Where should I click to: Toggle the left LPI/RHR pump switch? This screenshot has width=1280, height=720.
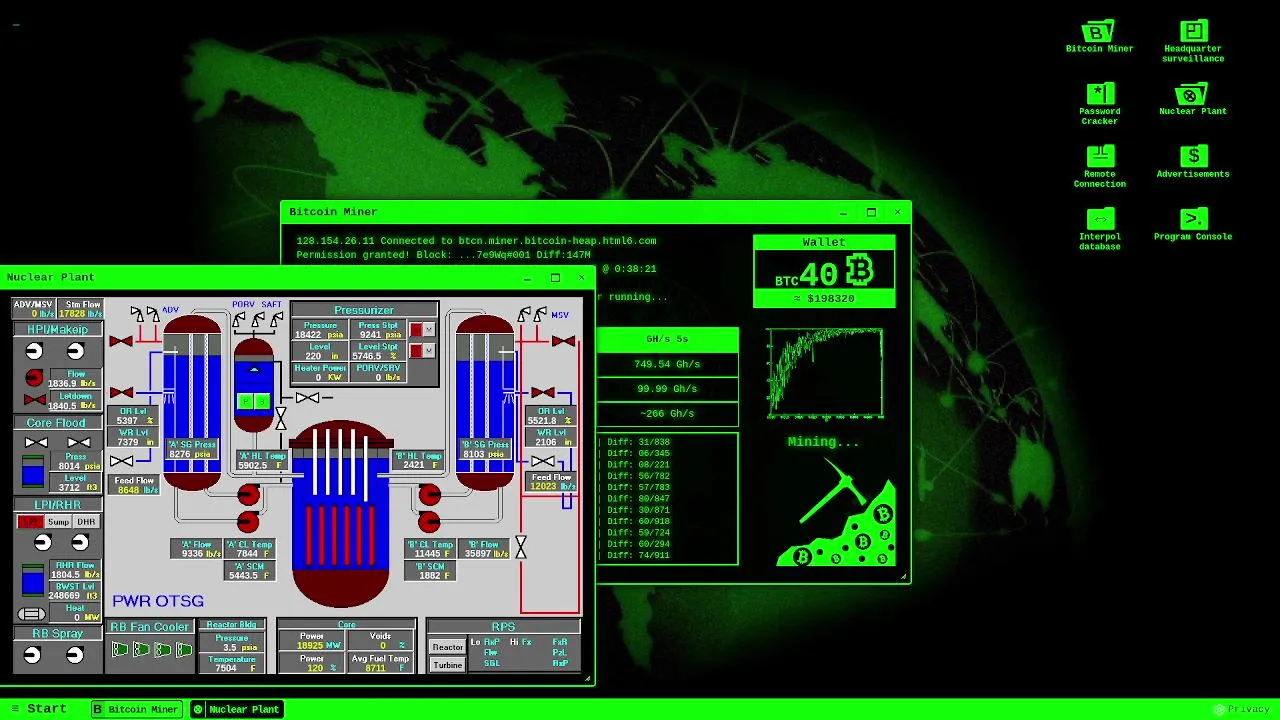(x=42, y=541)
